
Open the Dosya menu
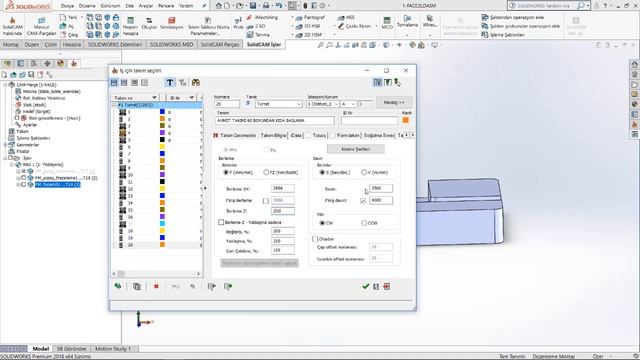[x=67, y=6]
